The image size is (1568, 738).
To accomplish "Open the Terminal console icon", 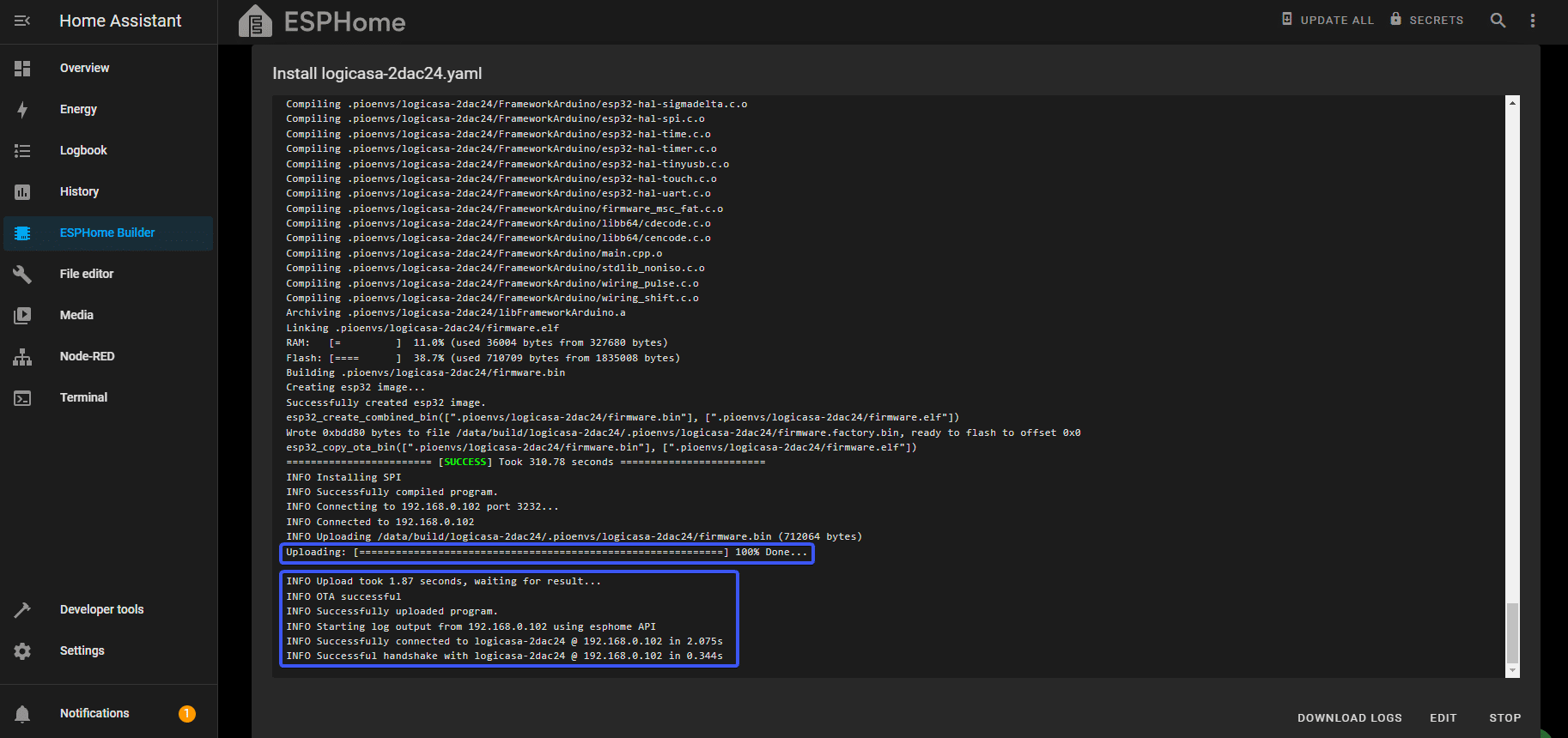I will coord(22,398).
